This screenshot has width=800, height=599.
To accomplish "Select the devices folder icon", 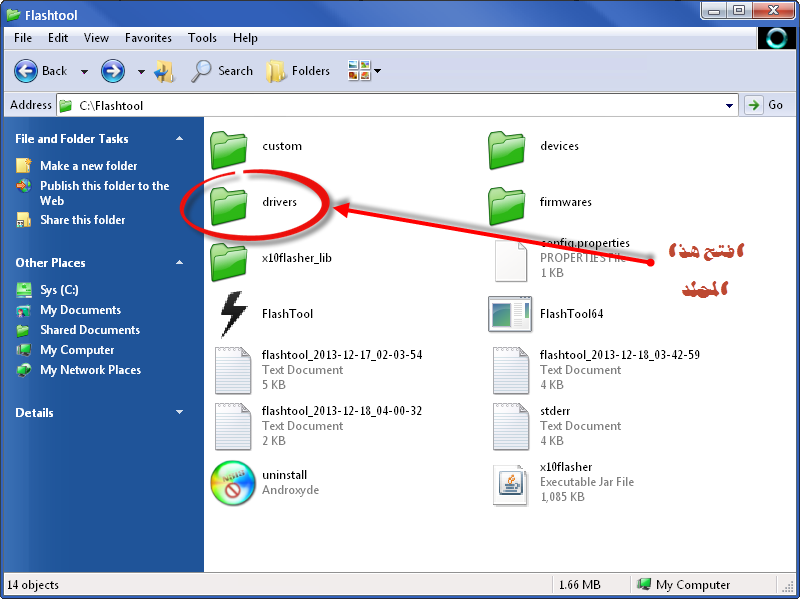I will point(507,149).
